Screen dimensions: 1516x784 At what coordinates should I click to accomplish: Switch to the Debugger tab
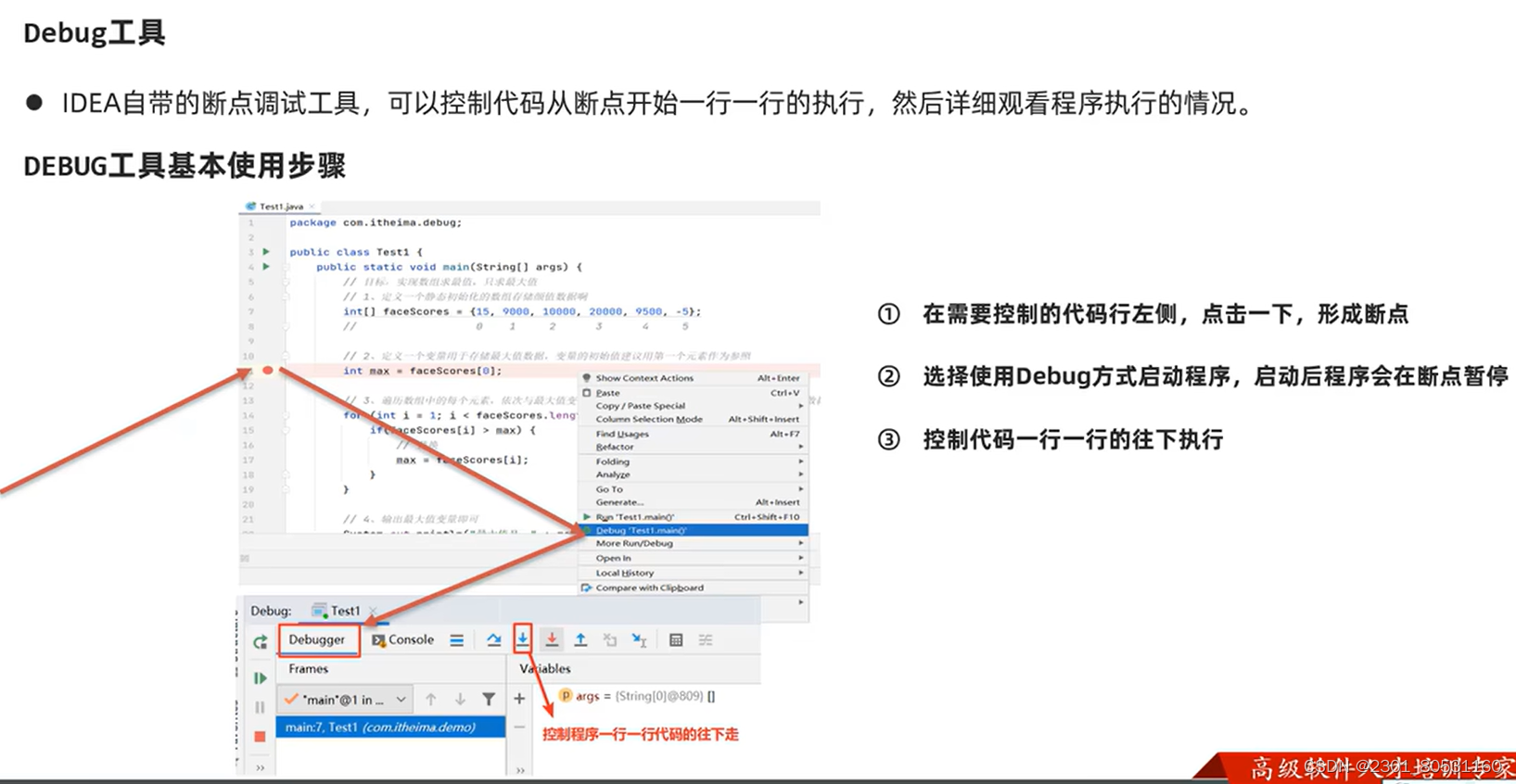317,639
